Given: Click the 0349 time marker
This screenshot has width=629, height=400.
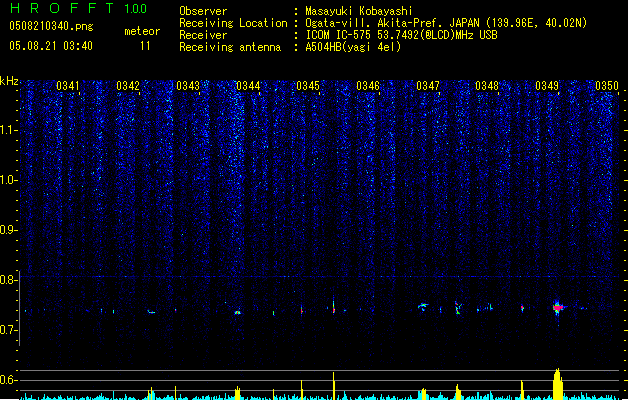Looking at the screenshot, I should pyautogui.click(x=547, y=86).
